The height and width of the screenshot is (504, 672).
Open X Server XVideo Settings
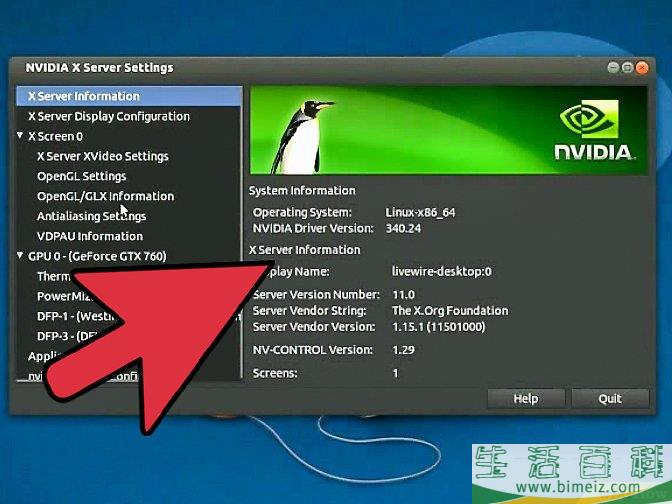pos(103,156)
